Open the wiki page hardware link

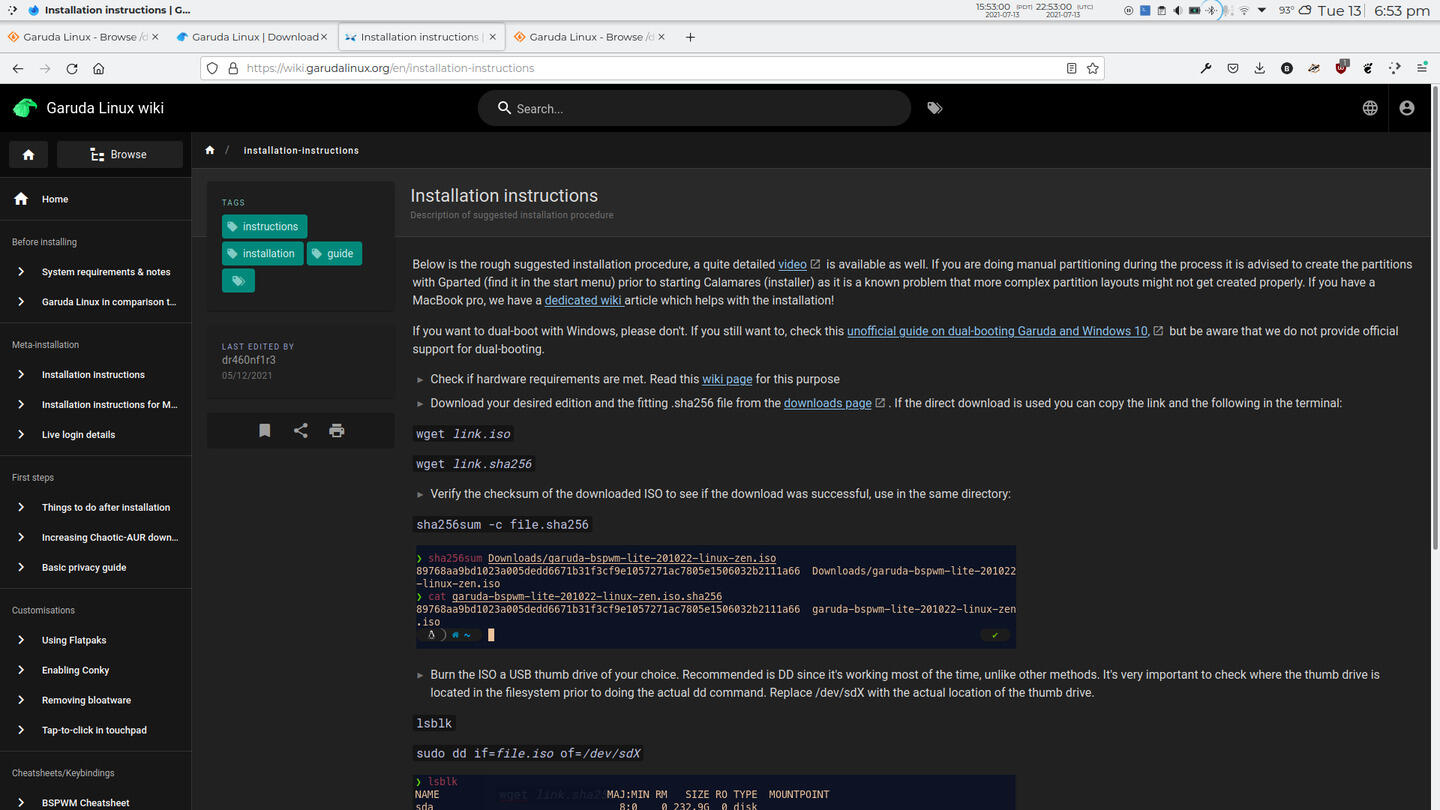click(727, 380)
